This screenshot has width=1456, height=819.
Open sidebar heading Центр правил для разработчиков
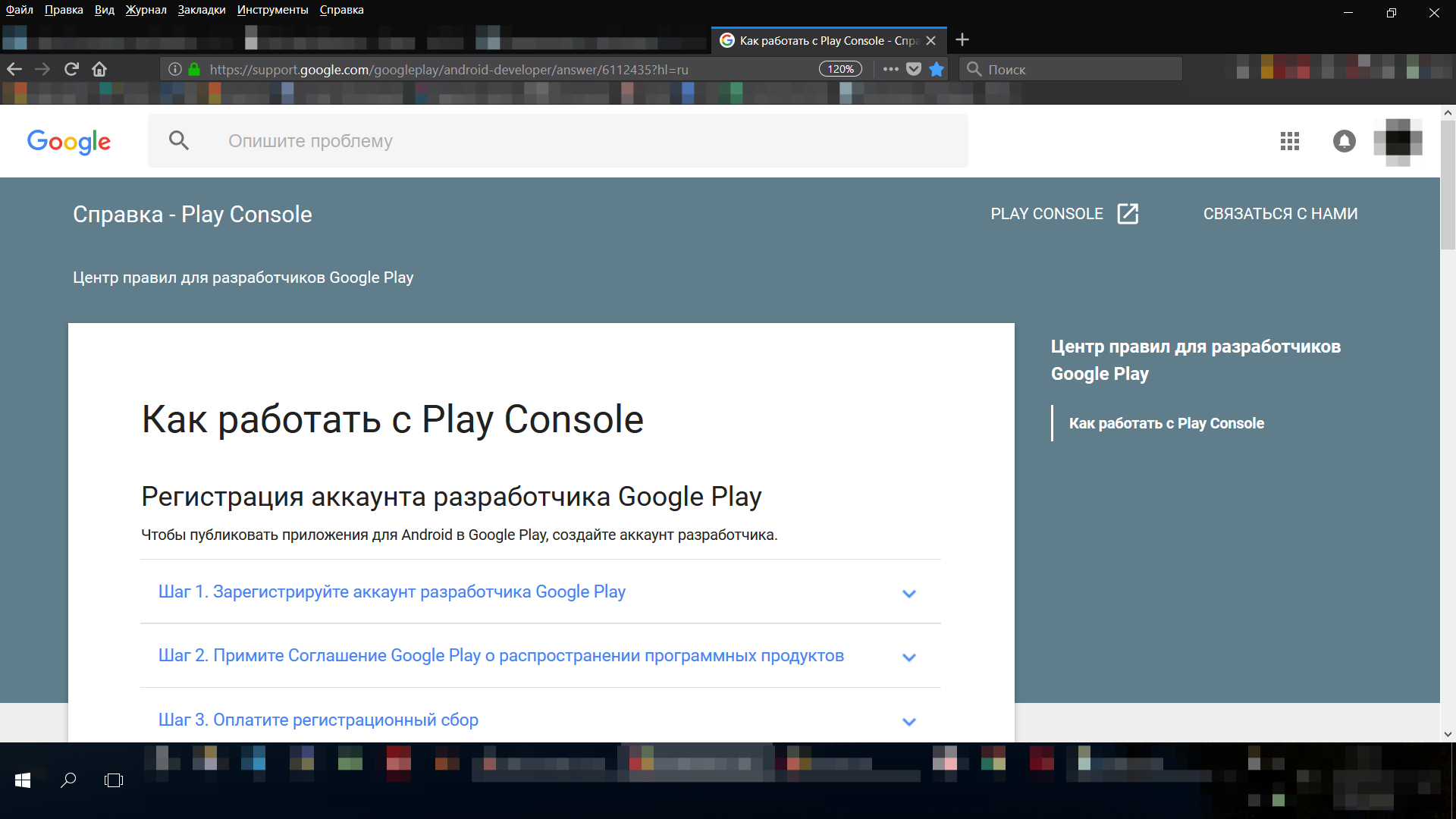[1196, 360]
